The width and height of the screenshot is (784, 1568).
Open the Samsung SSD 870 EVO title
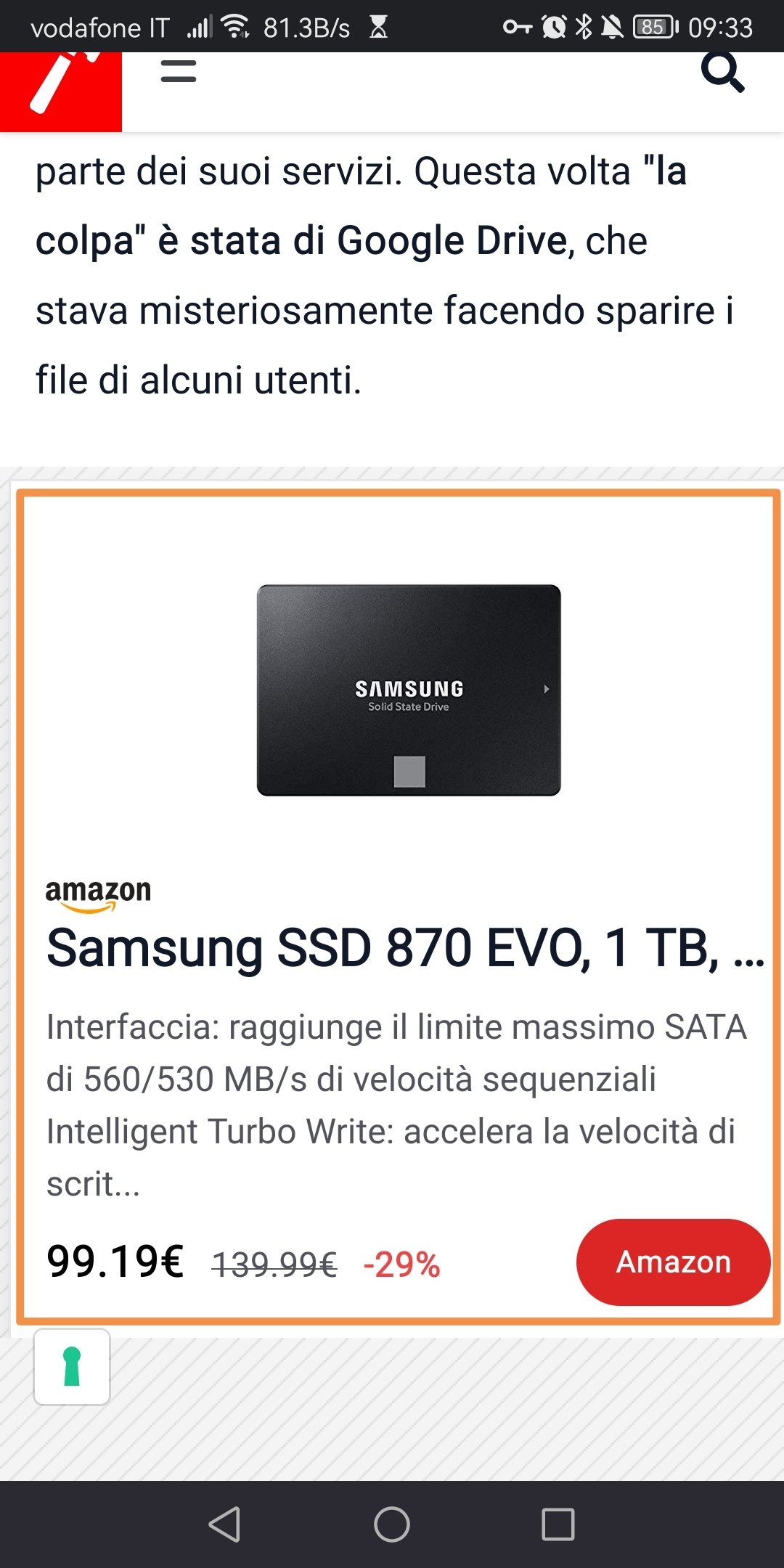pos(405,948)
